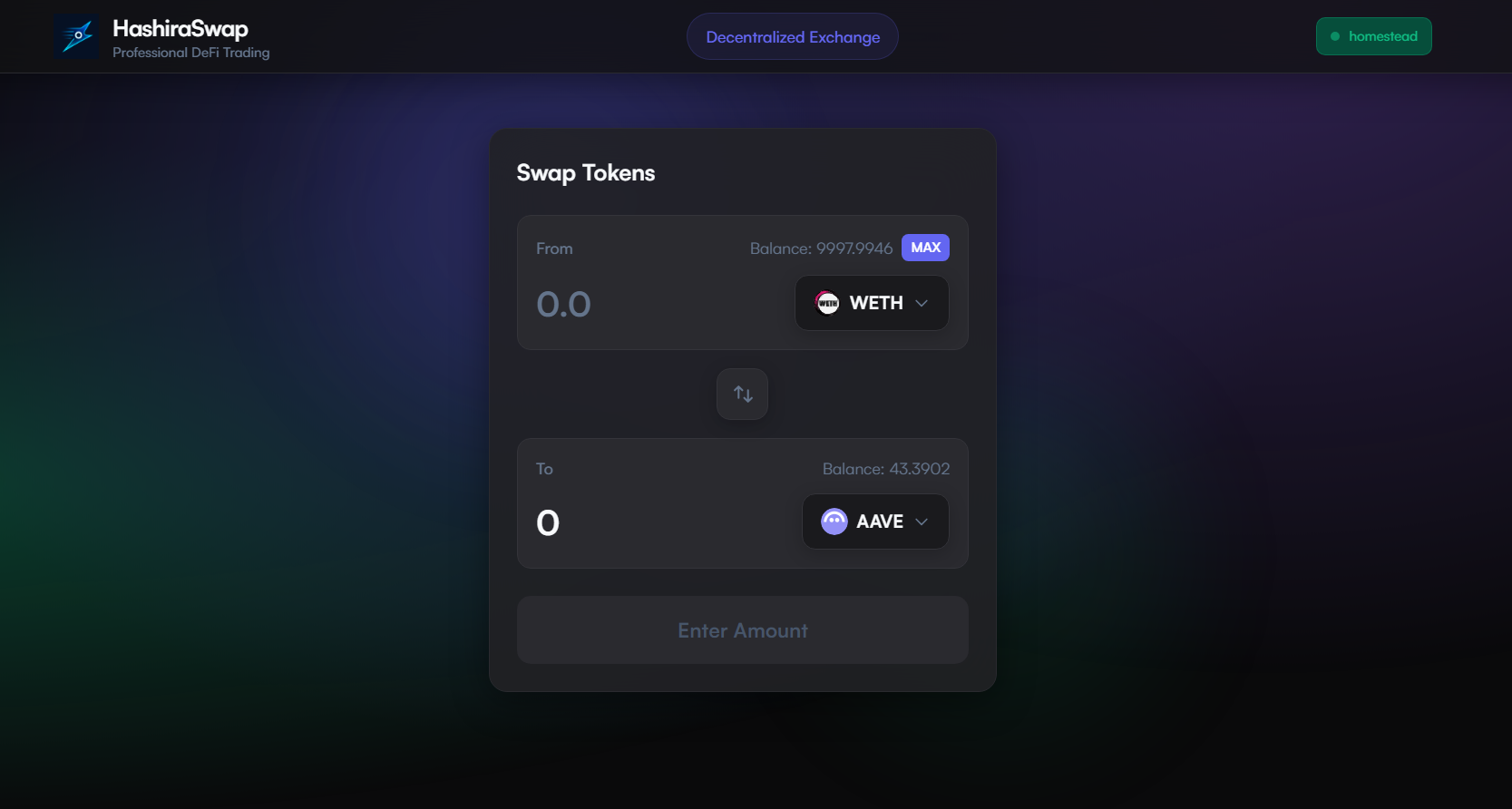This screenshot has height=809, width=1512.
Task: Click the homestead network badge
Action: click(x=1374, y=36)
